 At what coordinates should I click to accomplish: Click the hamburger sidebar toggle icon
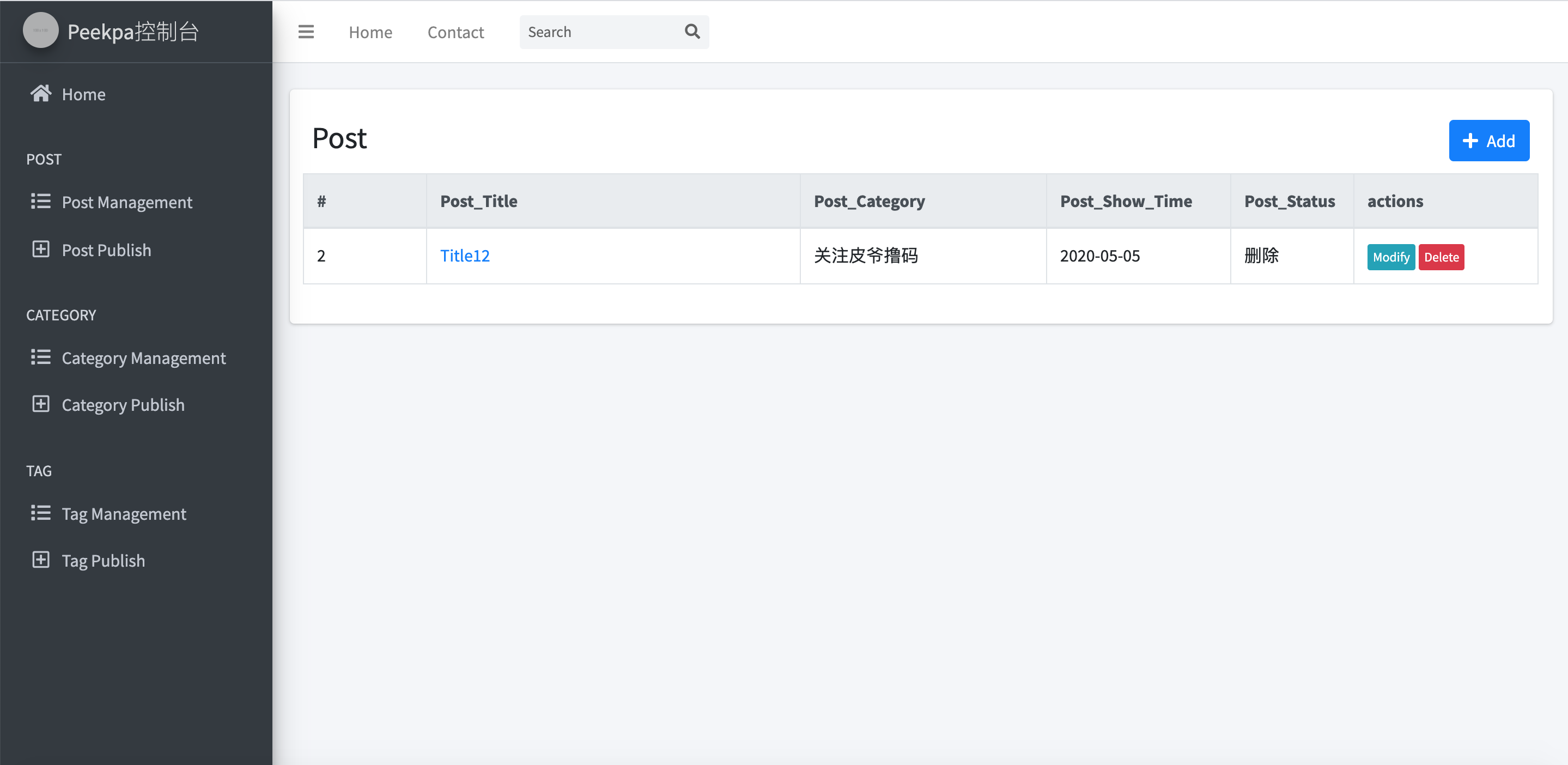(306, 32)
